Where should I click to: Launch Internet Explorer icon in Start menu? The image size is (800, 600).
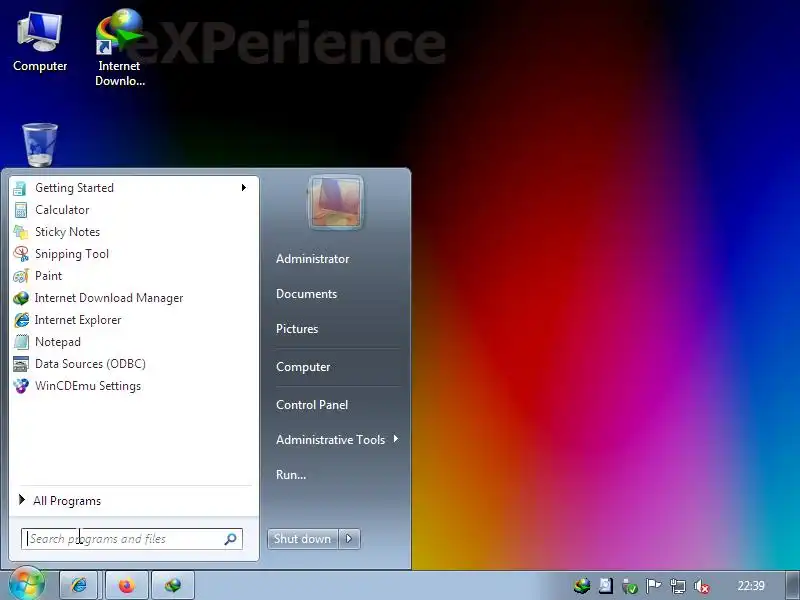[x=20, y=320]
